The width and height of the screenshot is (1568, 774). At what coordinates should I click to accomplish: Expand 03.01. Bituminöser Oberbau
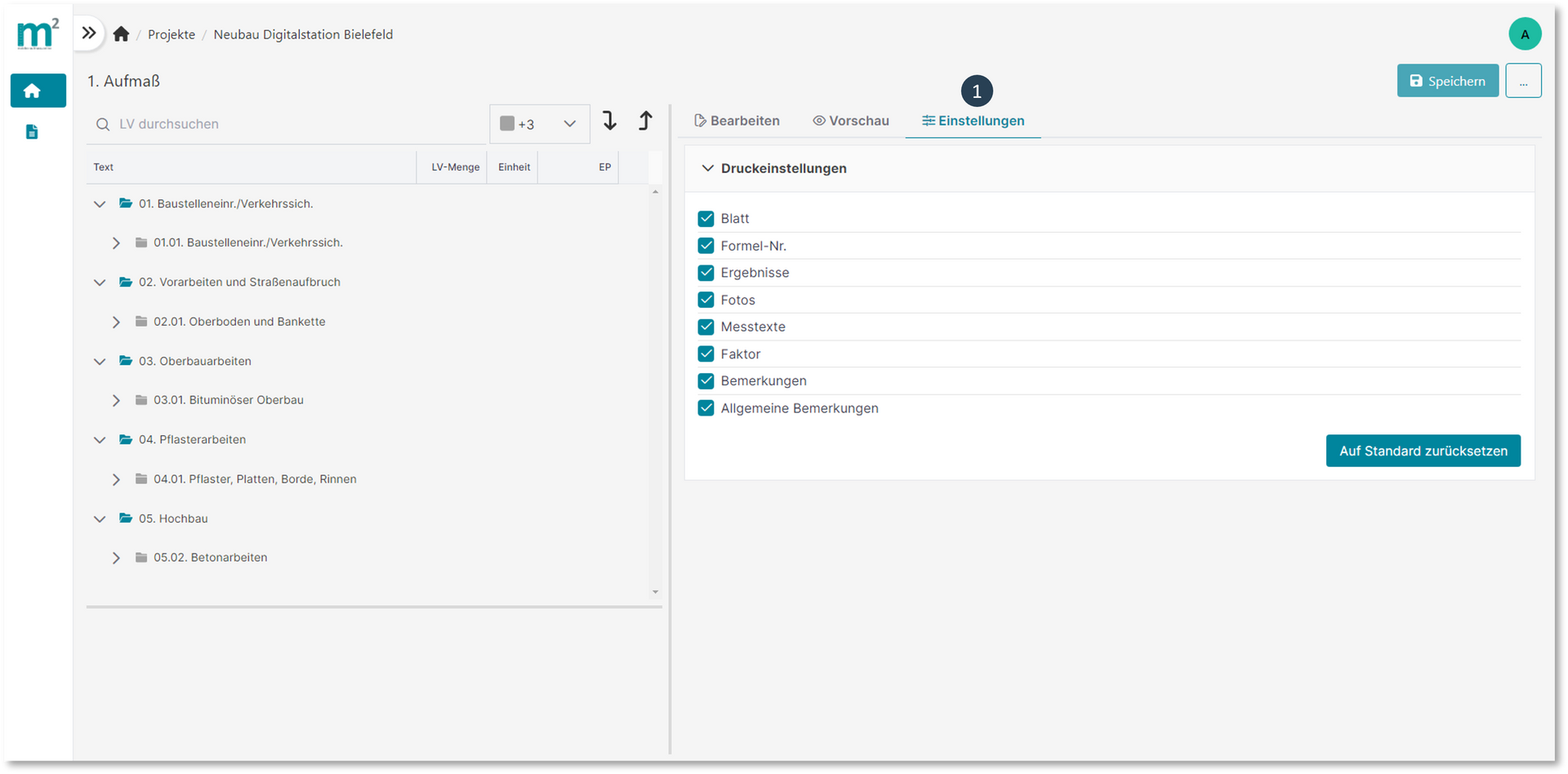click(x=116, y=401)
